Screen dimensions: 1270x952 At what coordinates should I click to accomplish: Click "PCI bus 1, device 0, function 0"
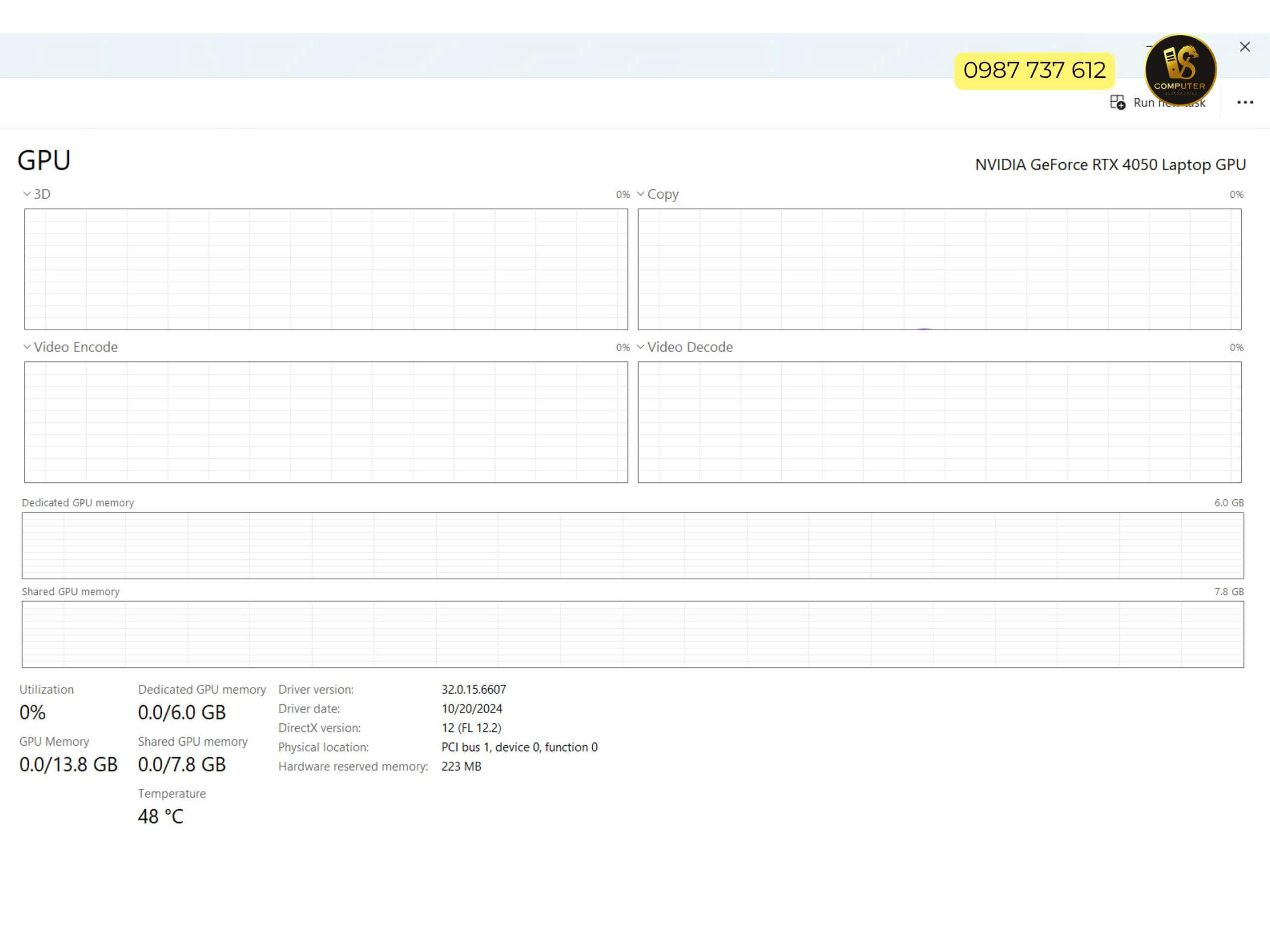point(519,747)
